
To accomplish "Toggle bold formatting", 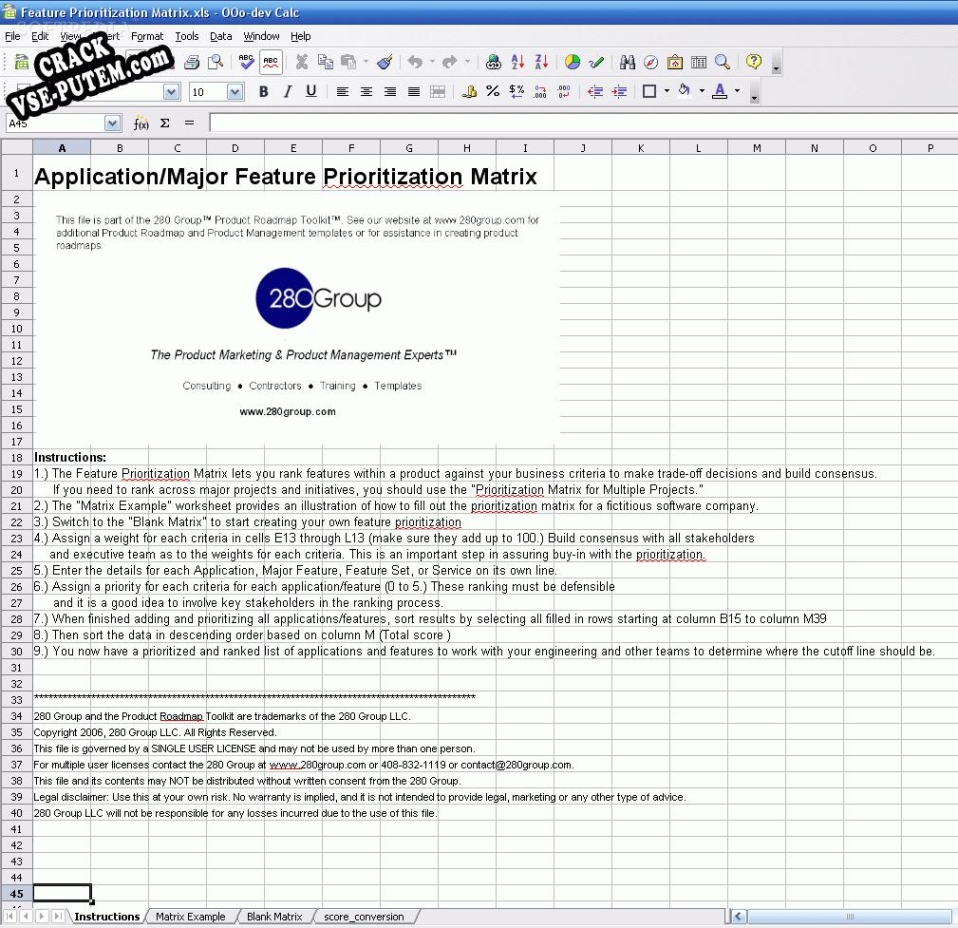I will (x=263, y=91).
